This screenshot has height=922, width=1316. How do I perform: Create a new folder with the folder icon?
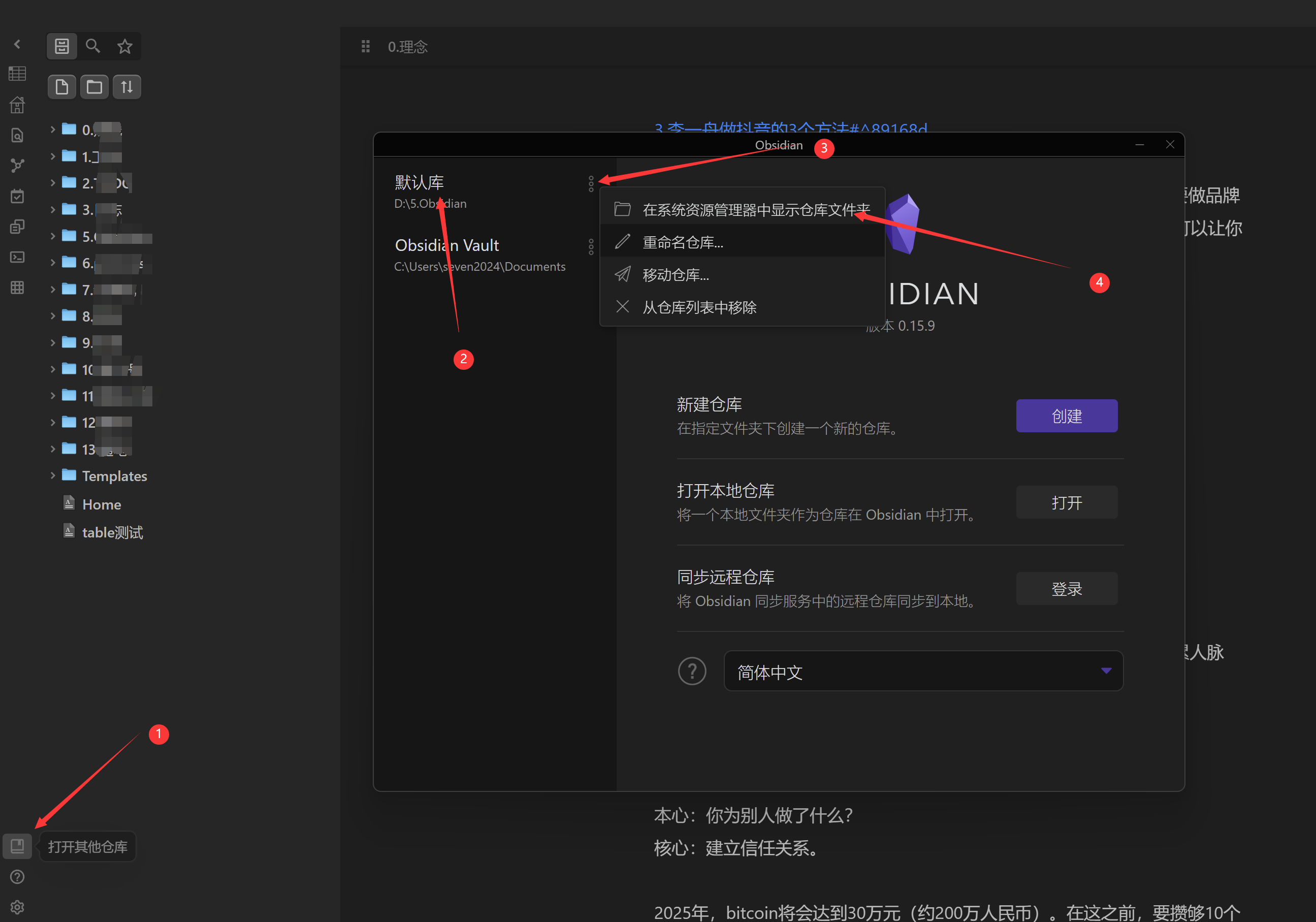(x=94, y=87)
